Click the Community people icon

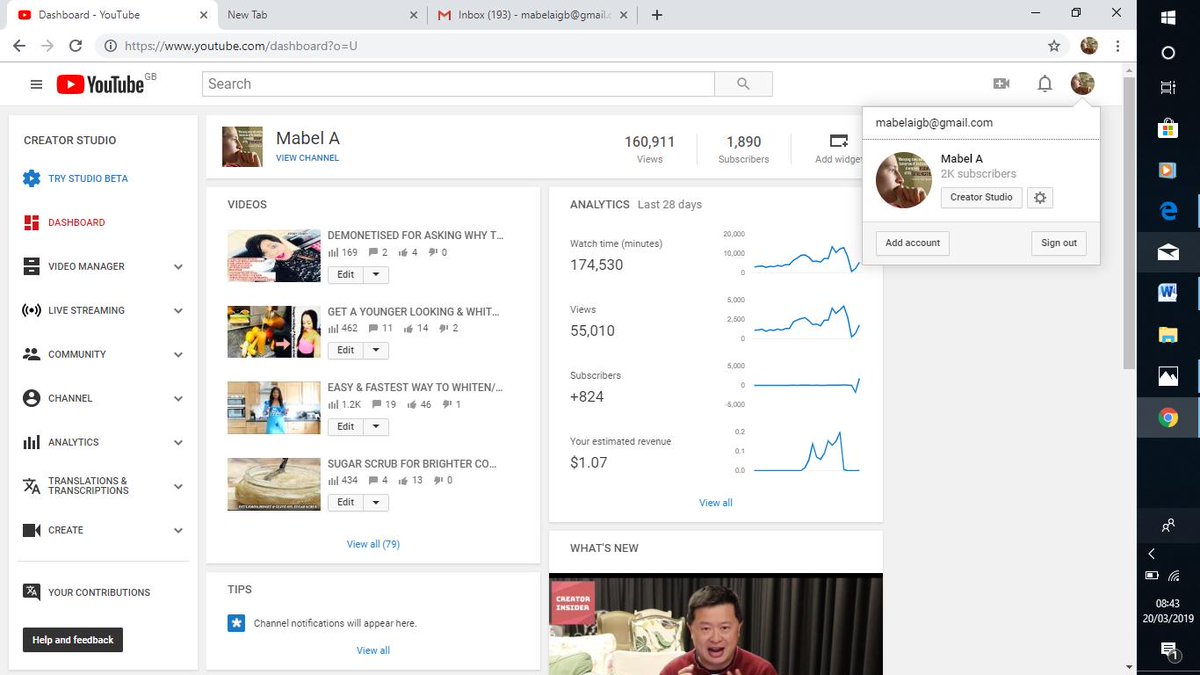point(31,355)
